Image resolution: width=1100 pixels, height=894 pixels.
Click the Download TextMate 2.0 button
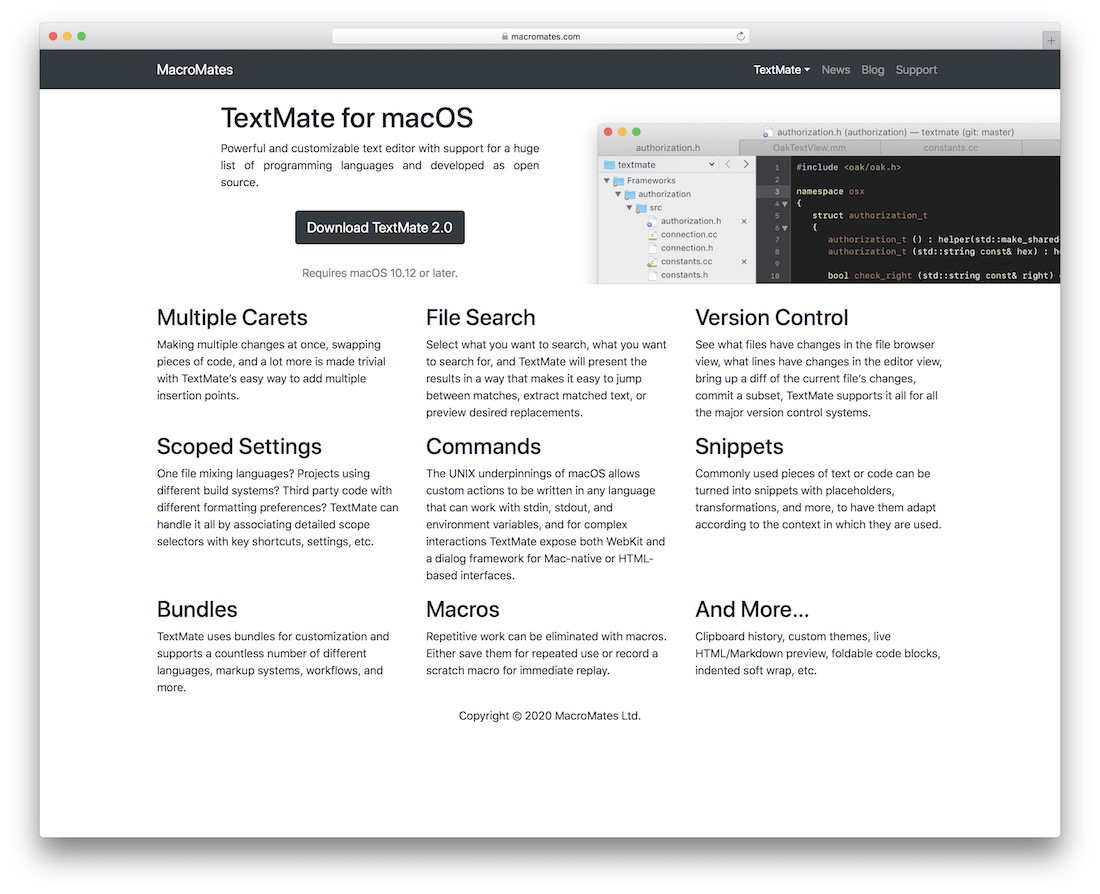[380, 227]
